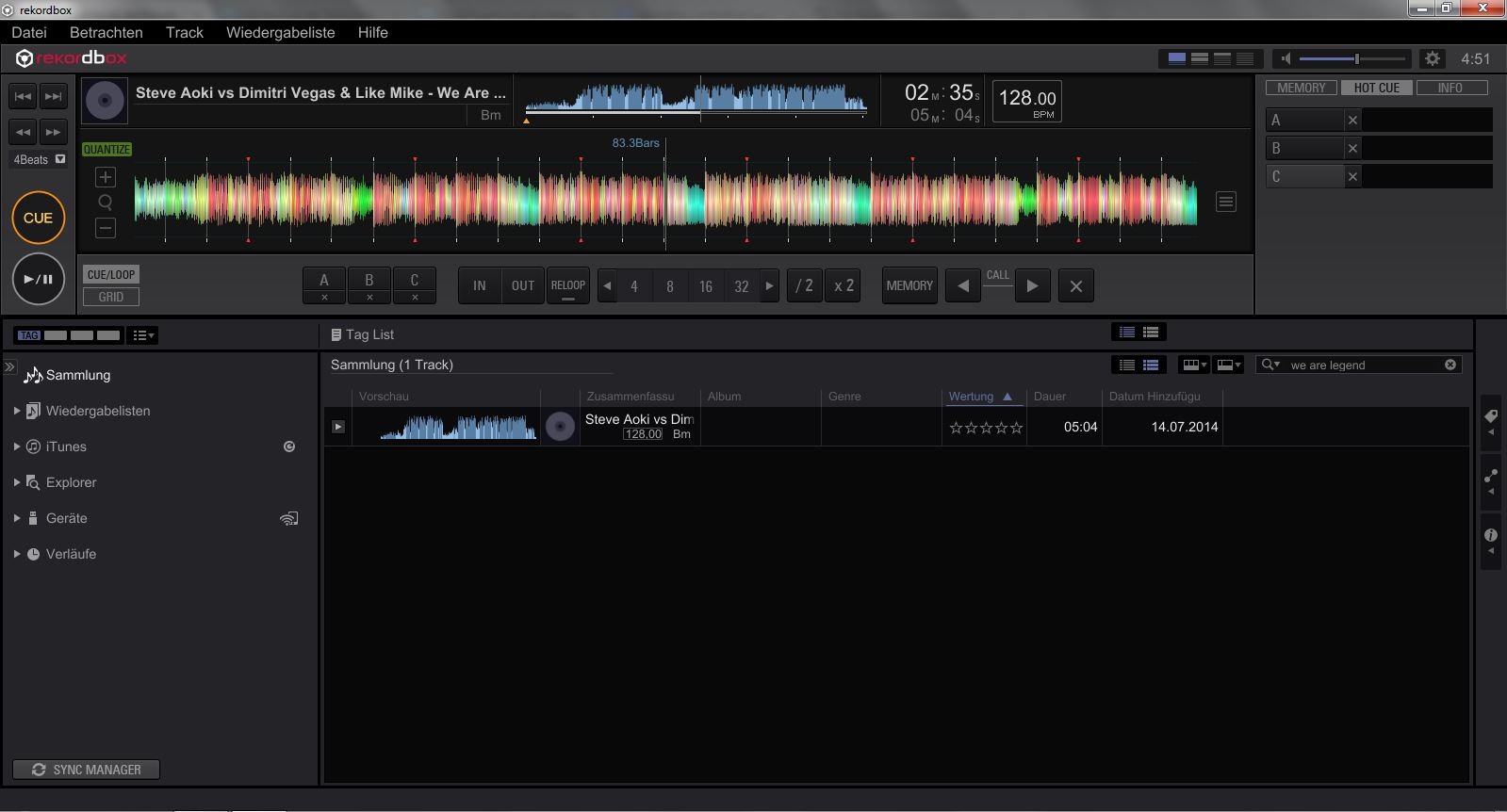Image resolution: width=1507 pixels, height=812 pixels.
Task: Click the devices link icon next to Geräte
Action: [289, 518]
